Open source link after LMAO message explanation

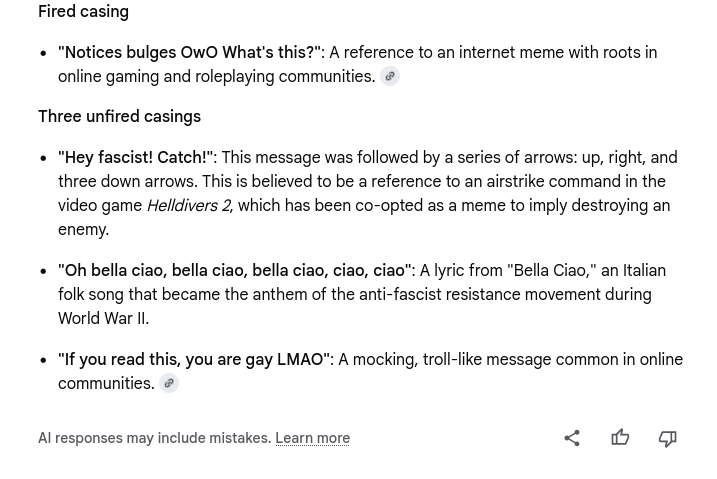click(x=169, y=383)
